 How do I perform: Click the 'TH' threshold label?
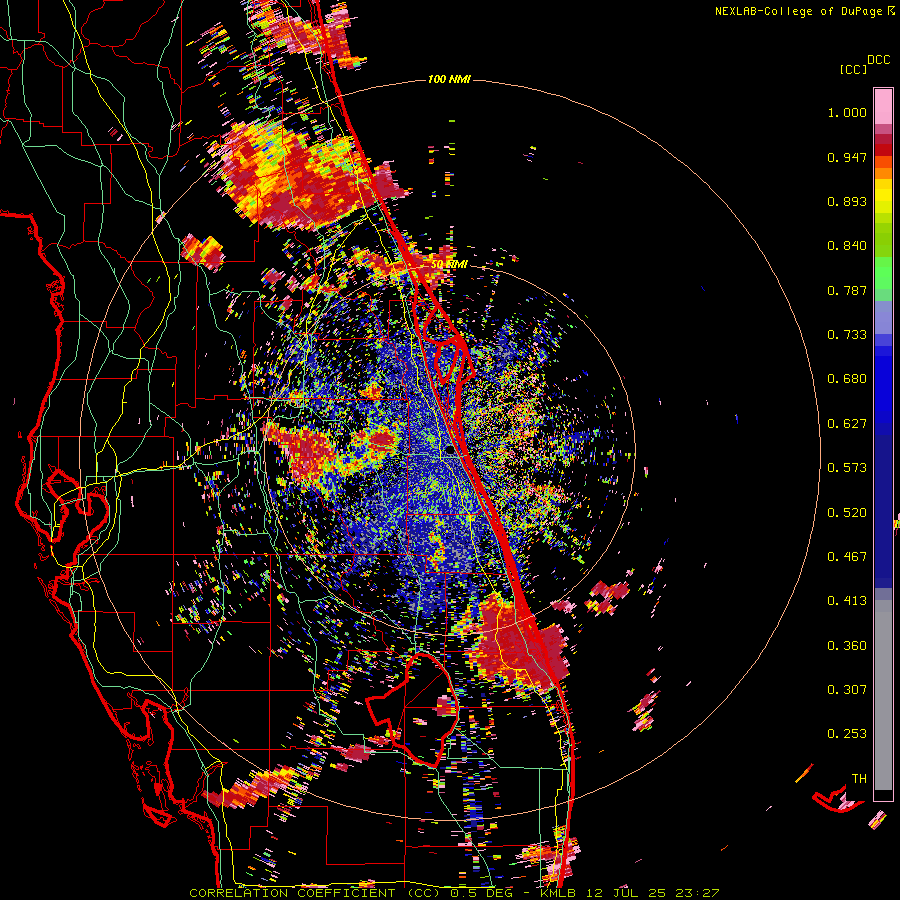[x=859, y=779]
